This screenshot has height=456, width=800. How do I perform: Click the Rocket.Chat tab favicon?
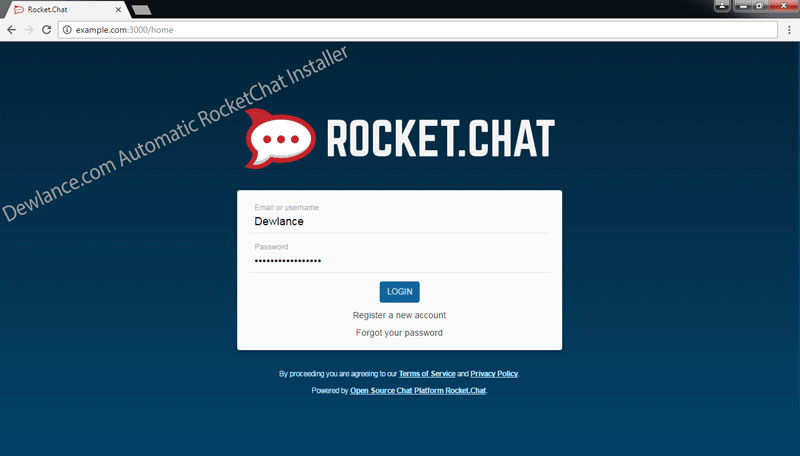coord(19,9)
